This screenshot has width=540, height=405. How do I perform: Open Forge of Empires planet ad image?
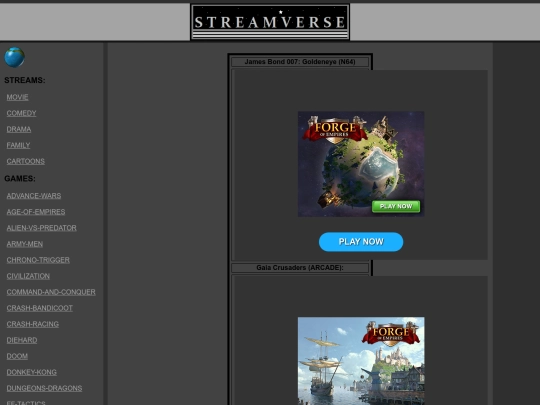tap(361, 164)
